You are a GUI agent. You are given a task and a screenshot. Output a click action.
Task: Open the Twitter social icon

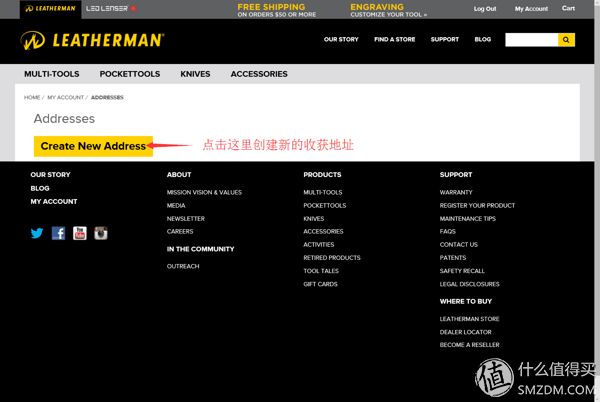(x=37, y=233)
